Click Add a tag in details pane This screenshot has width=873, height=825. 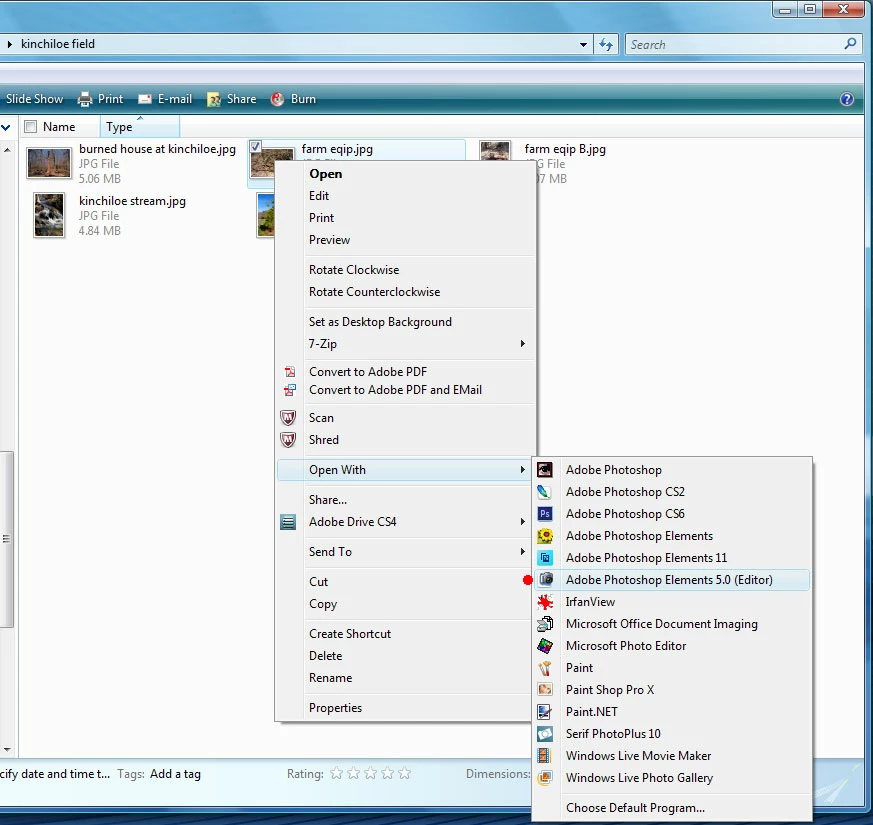pos(175,774)
